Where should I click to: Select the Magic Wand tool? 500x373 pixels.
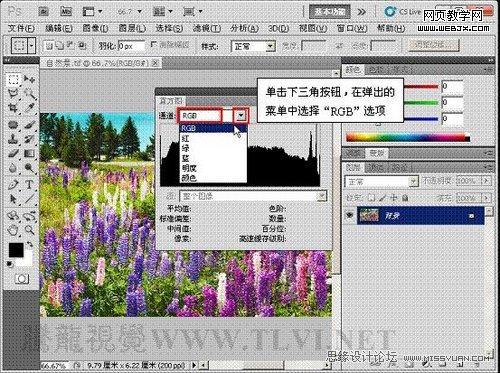click(x=29, y=94)
